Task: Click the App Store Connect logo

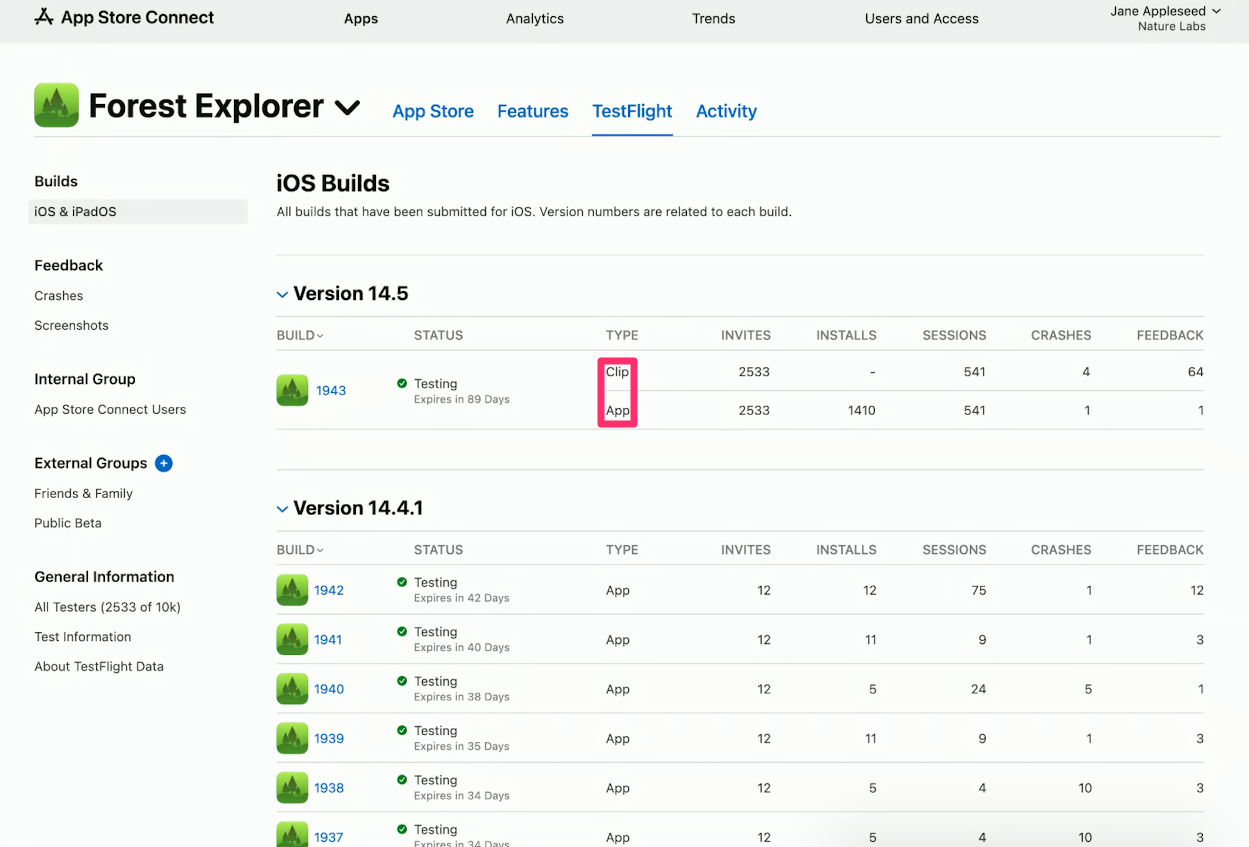Action: coord(124,17)
